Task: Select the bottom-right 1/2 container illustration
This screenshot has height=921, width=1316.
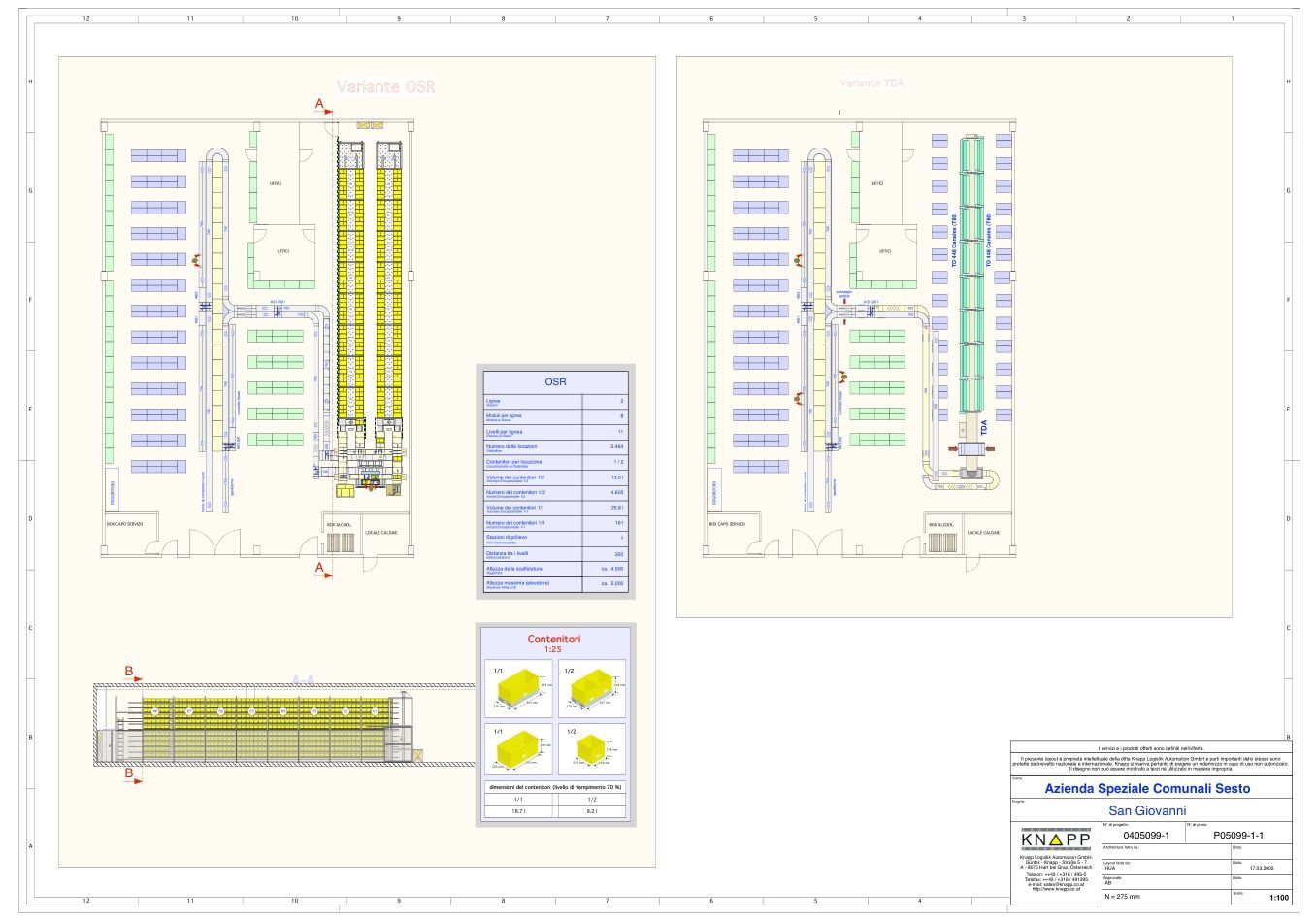Action: tap(592, 748)
